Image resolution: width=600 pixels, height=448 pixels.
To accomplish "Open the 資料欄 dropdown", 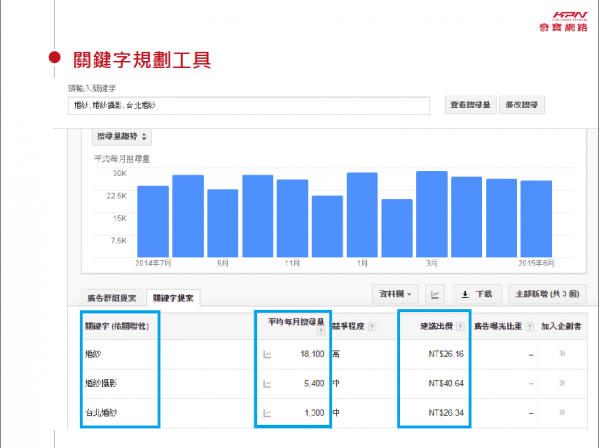I will [x=395, y=294].
